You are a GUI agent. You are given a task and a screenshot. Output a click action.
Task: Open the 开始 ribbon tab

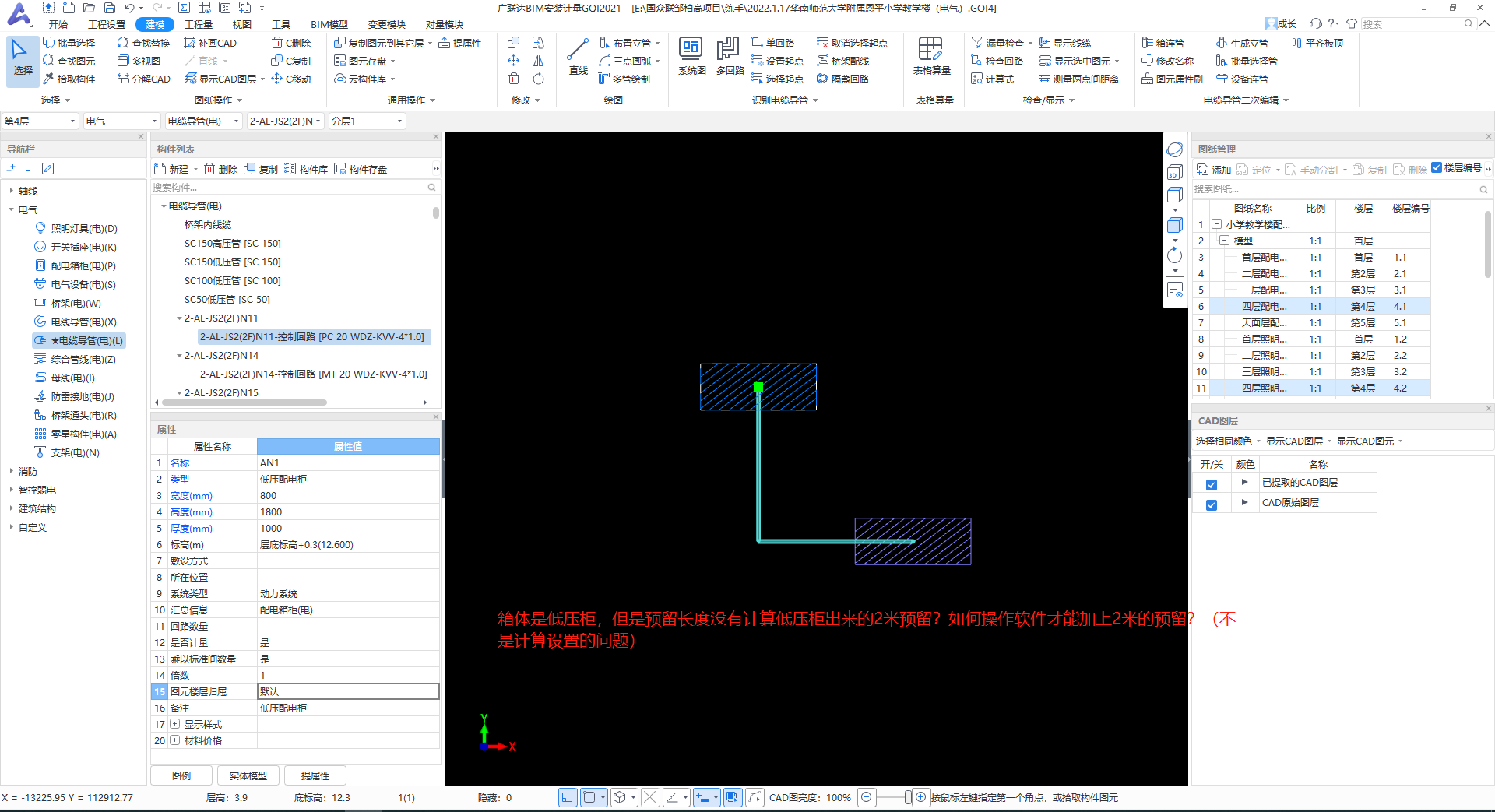(58, 24)
